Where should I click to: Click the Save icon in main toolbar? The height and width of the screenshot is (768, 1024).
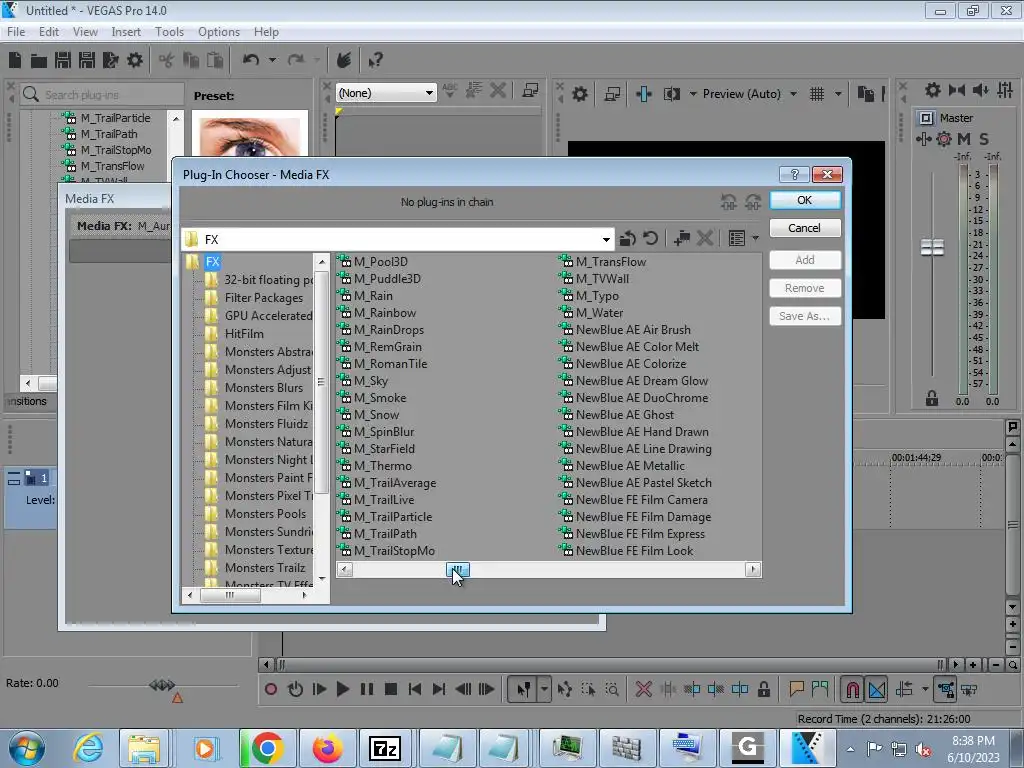pos(63,60)
